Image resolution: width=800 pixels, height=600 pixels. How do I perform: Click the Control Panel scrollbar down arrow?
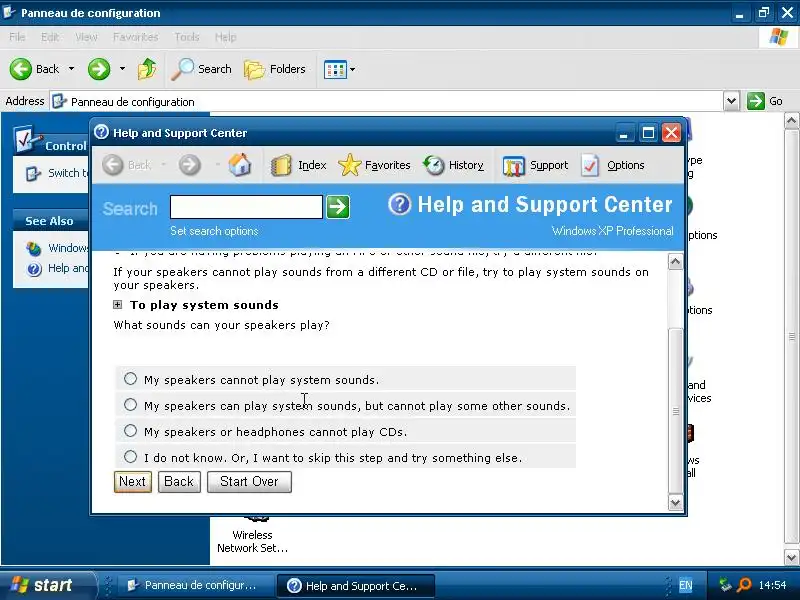click(x=791, y=557)
